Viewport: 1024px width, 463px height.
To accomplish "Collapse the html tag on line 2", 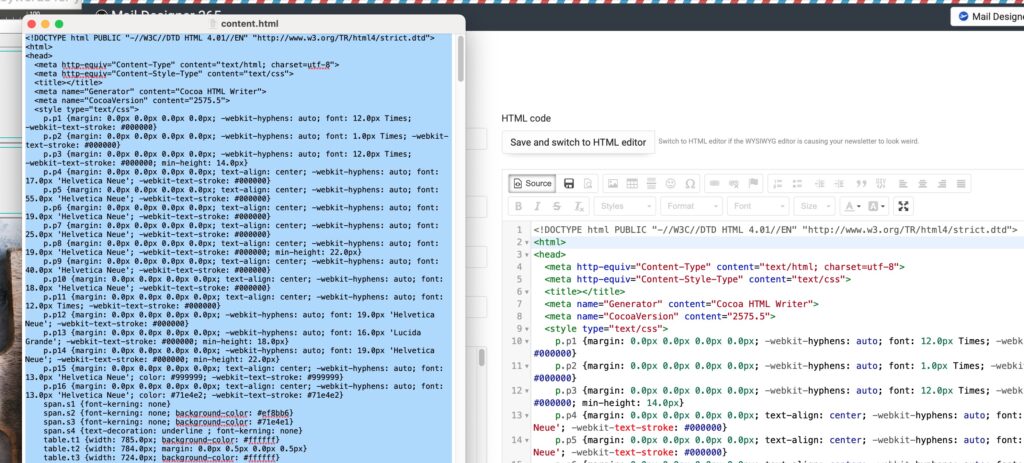I will (527, 242).
